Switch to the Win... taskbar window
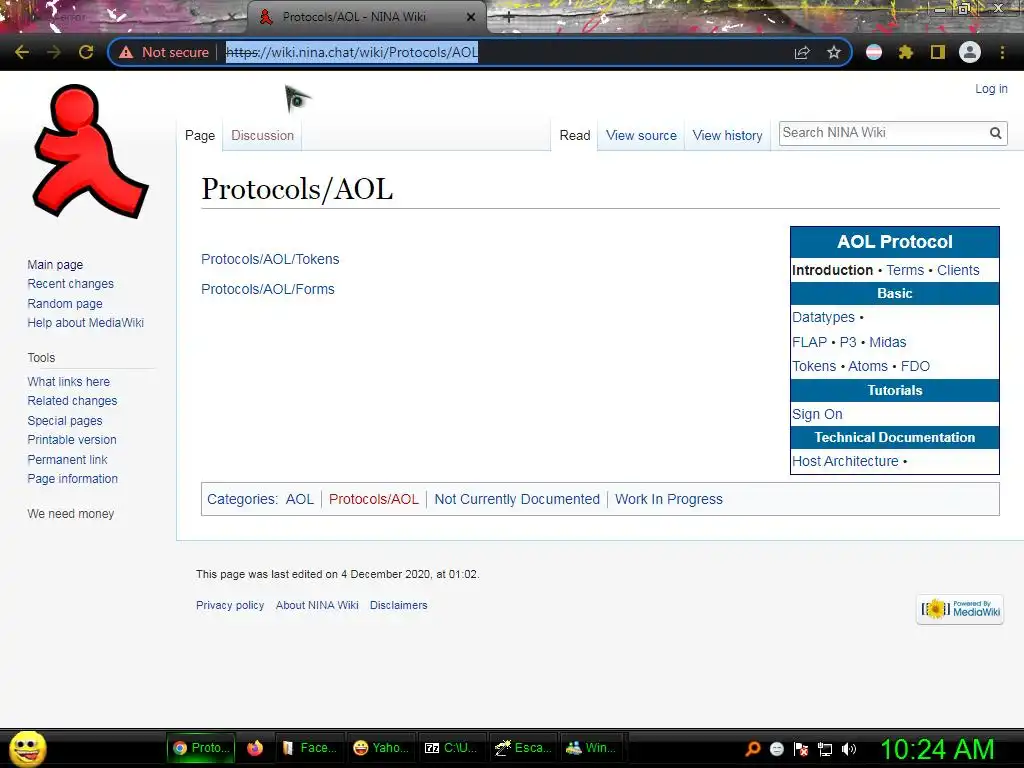This screenshot has width=1024, height=768. (591, 748)
